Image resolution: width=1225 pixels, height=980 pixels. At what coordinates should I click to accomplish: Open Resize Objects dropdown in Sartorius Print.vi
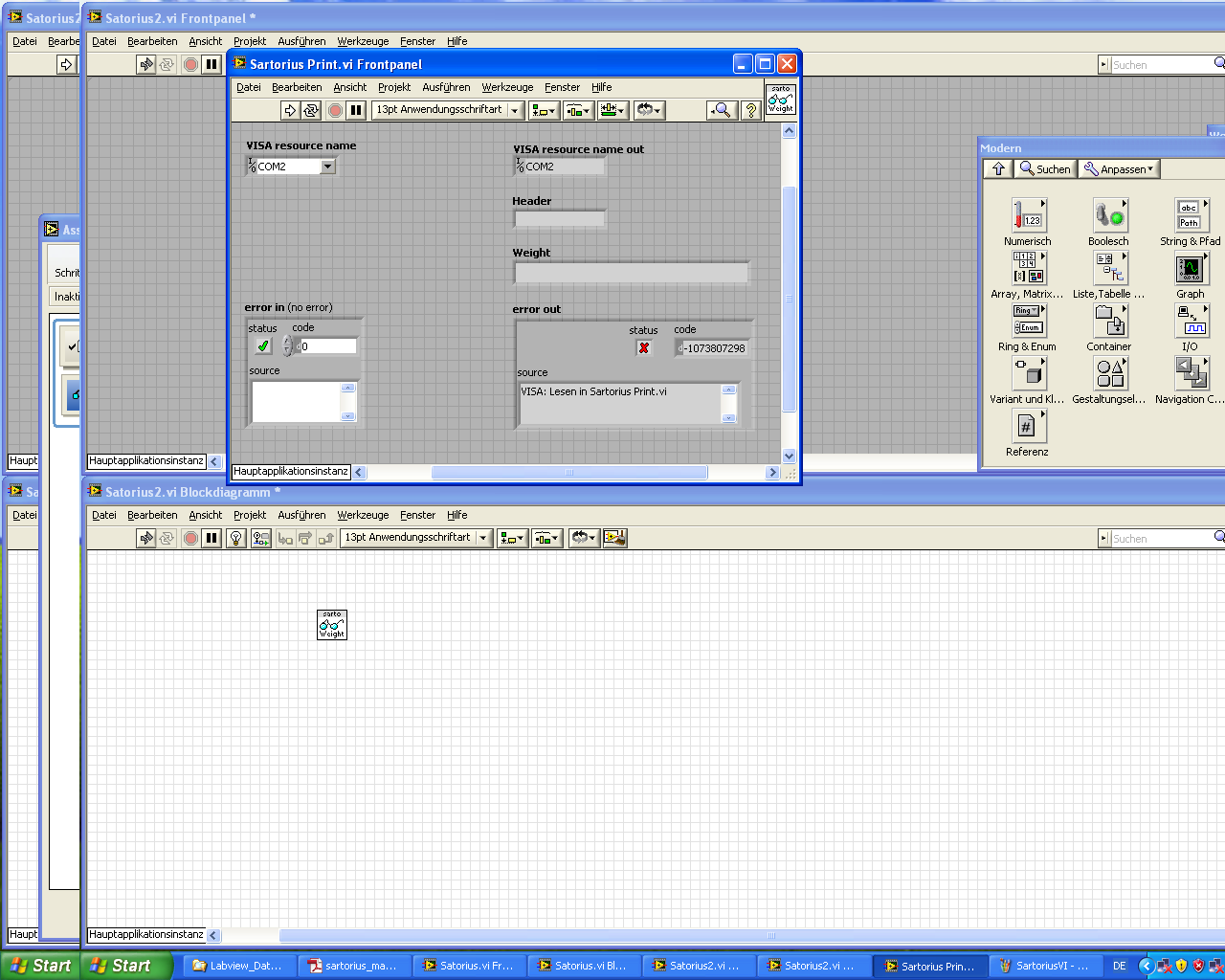click(612, 110)
